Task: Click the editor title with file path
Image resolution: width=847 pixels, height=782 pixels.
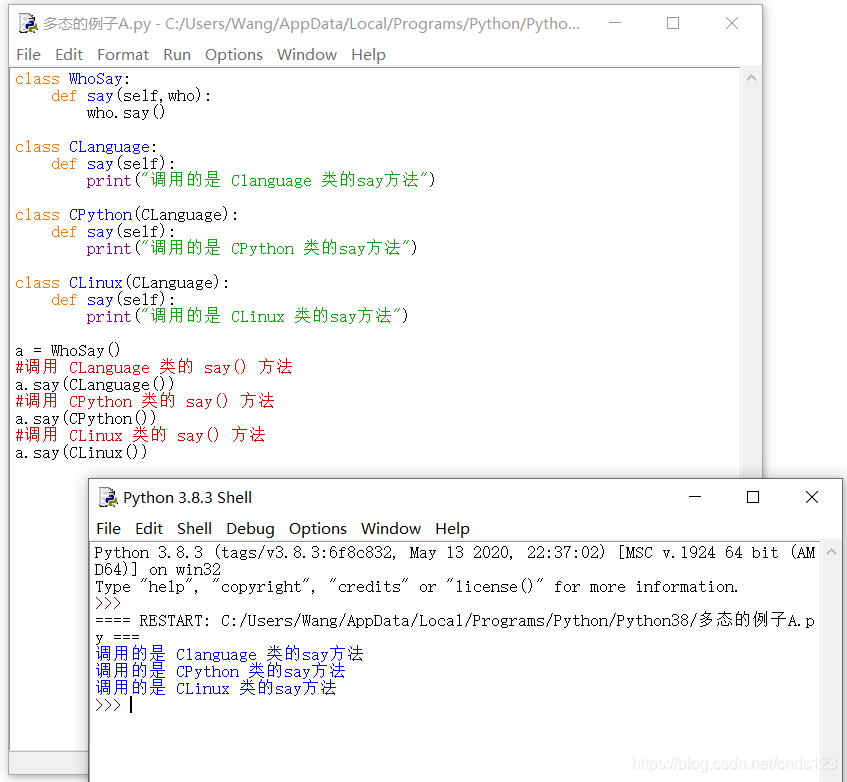Action: coord(311,24)
